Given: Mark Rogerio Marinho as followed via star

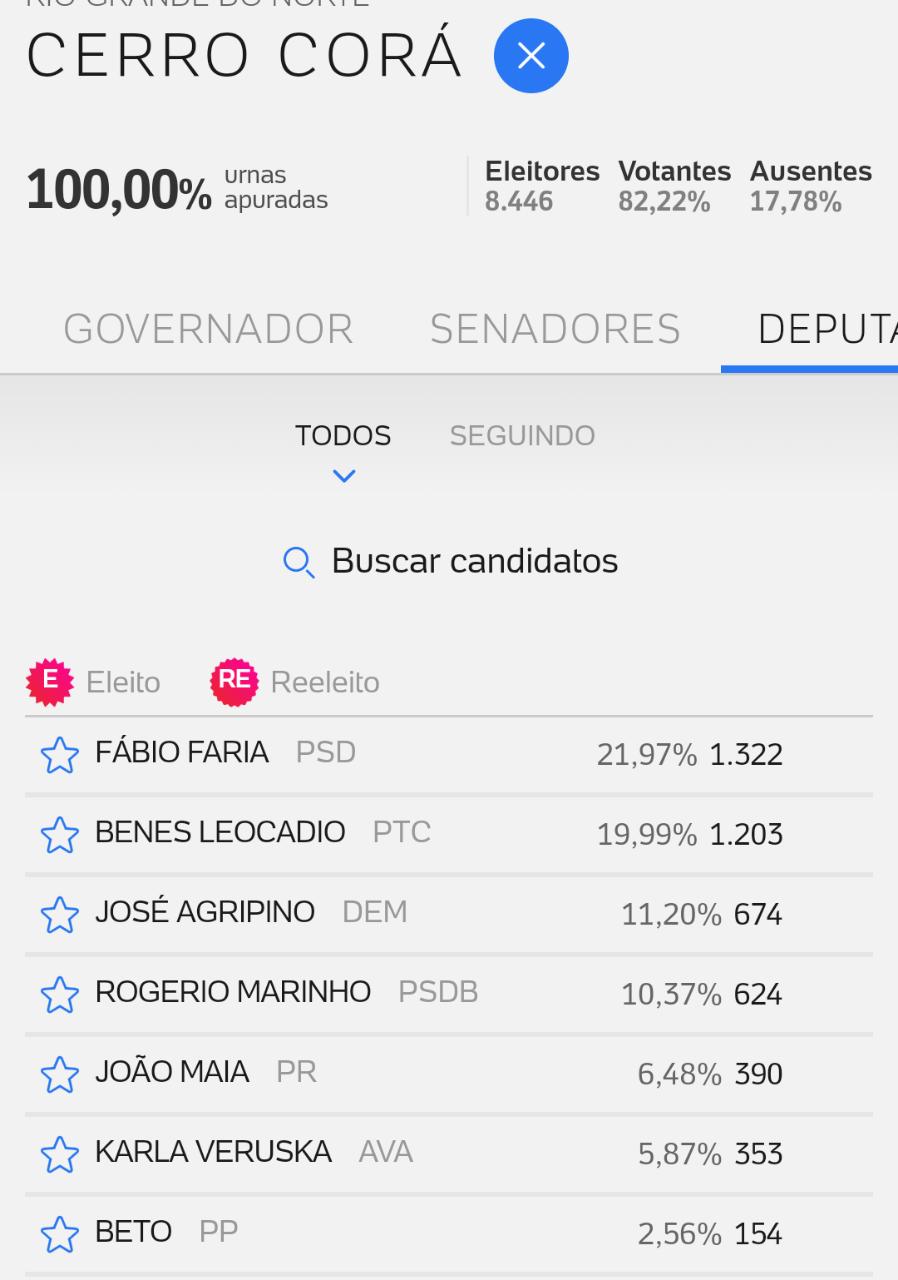Looking at the screenshot, I should tap(59, 995).
